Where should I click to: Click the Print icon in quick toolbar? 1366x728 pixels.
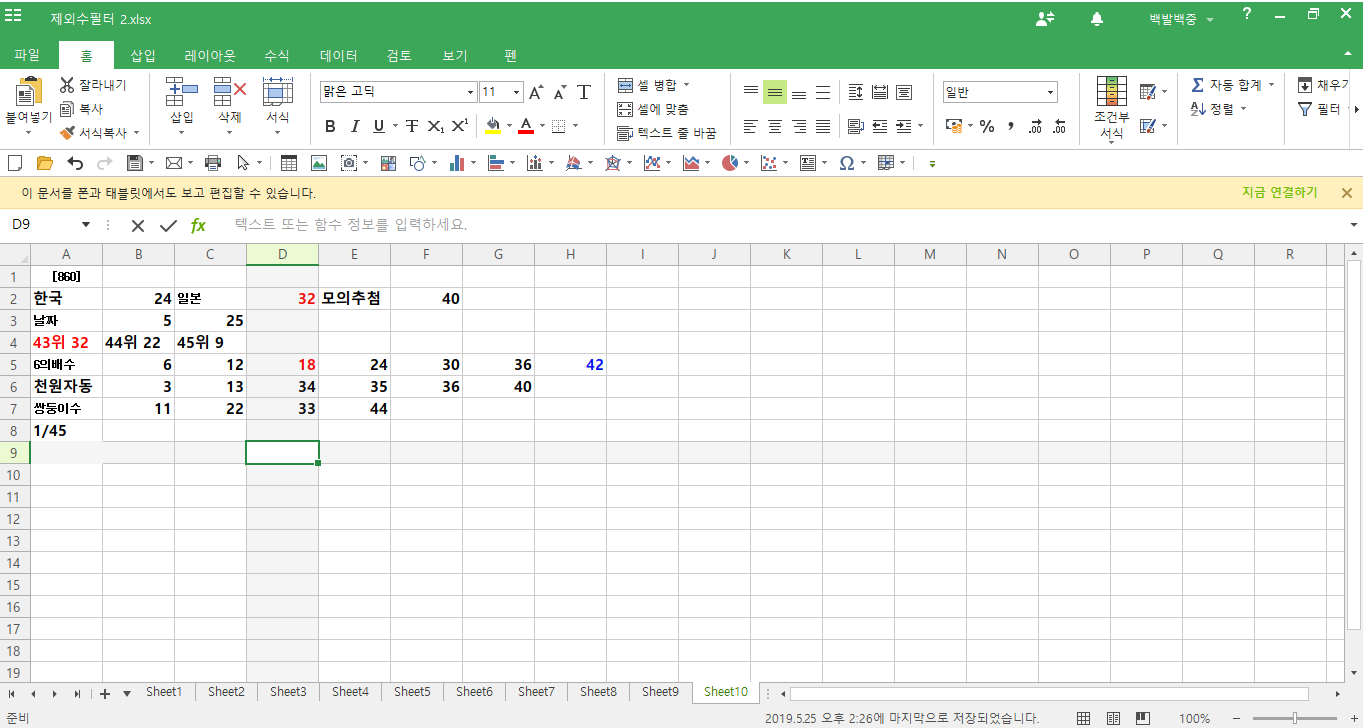212,163
